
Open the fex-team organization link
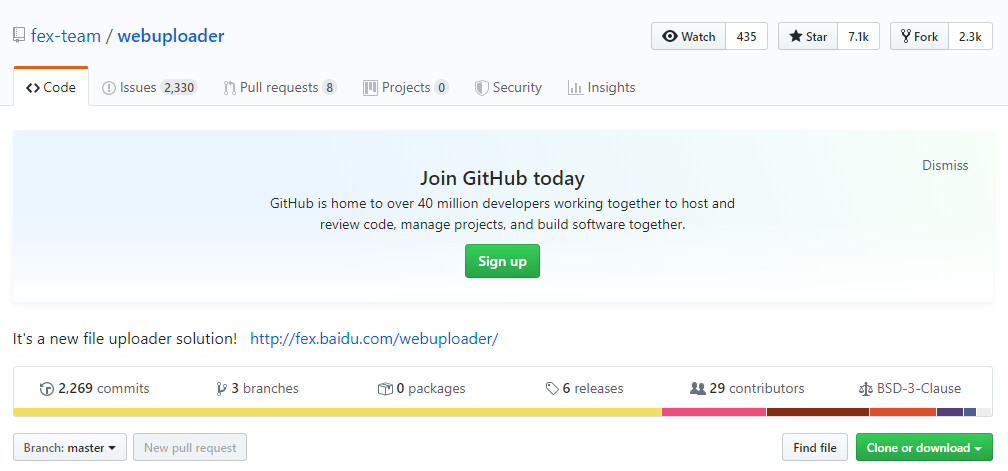(66, 35)
